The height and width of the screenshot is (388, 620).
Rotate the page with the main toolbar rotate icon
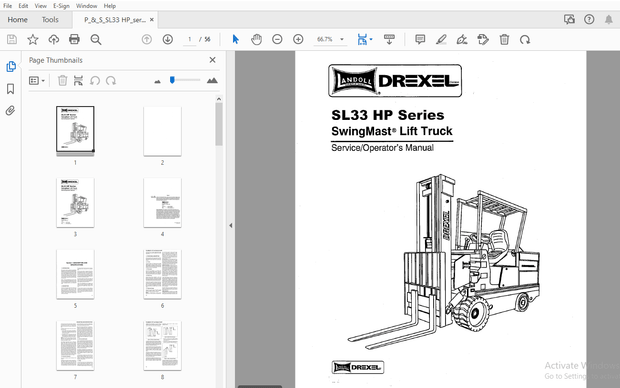tap(525, 39)
